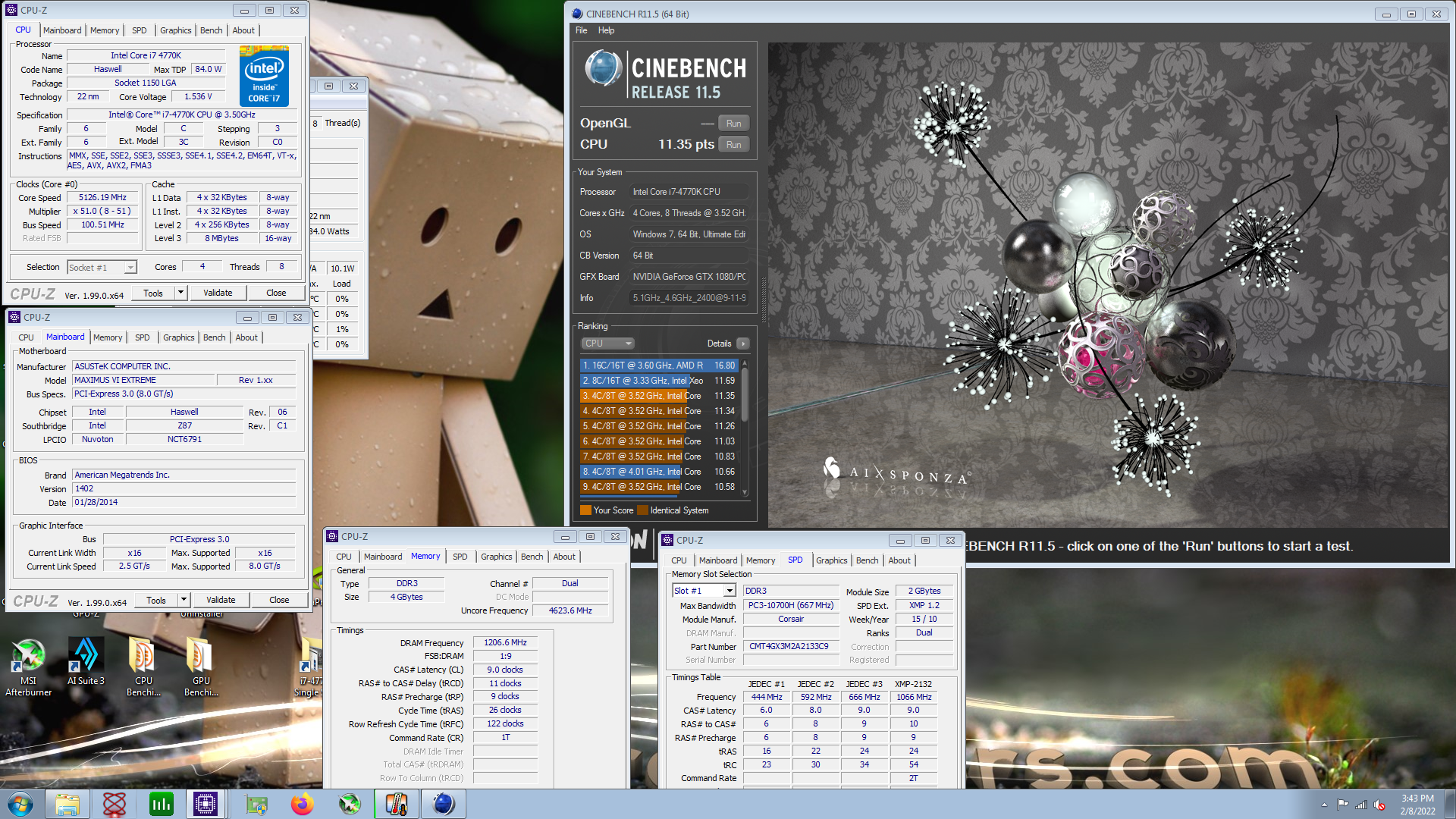Select ranking row 8 at 4.01 GHz
Screen dimensions: 1456x819
tap(659, 472)
